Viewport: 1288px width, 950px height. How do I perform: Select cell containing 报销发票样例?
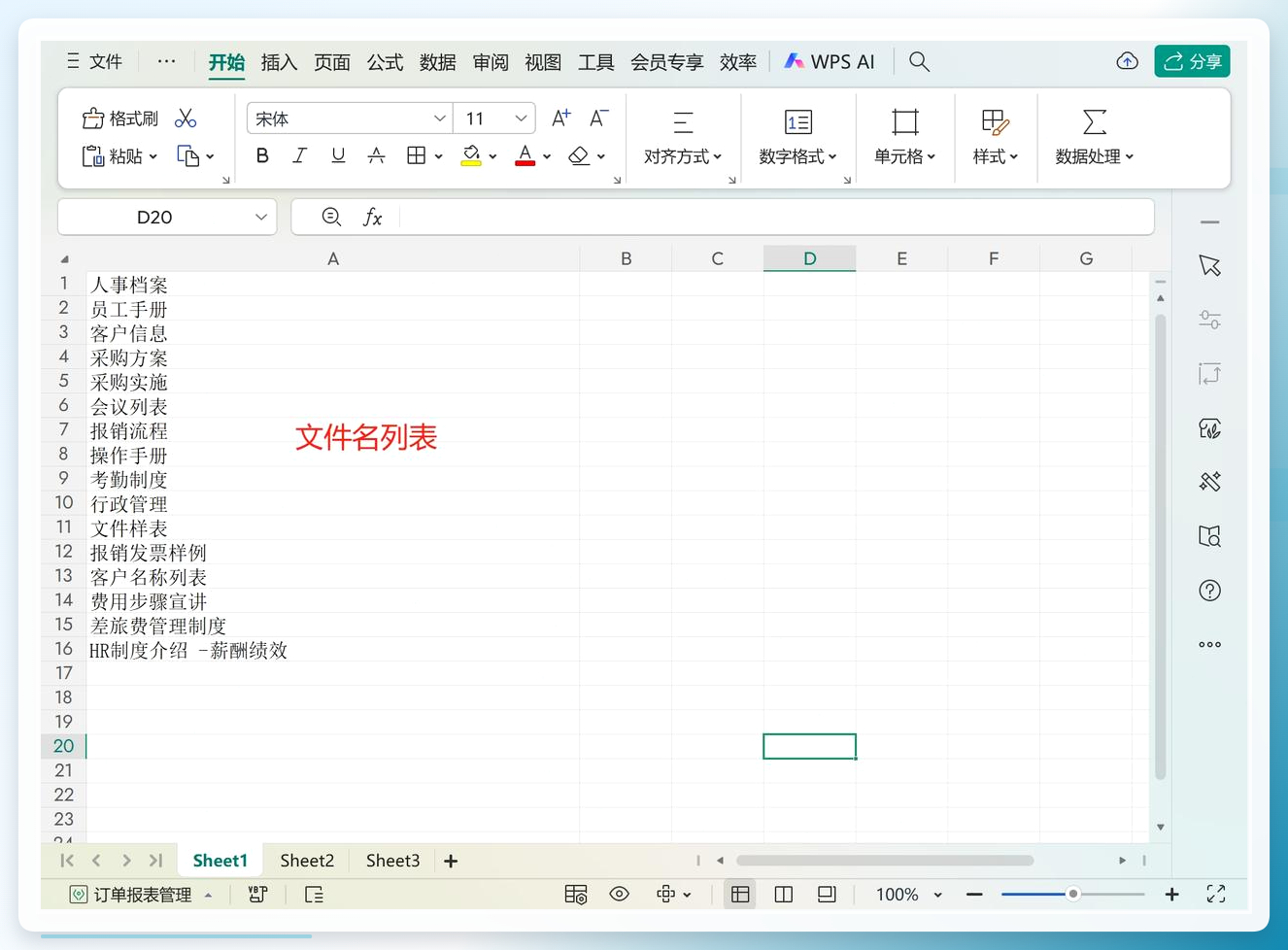[333, 552]
